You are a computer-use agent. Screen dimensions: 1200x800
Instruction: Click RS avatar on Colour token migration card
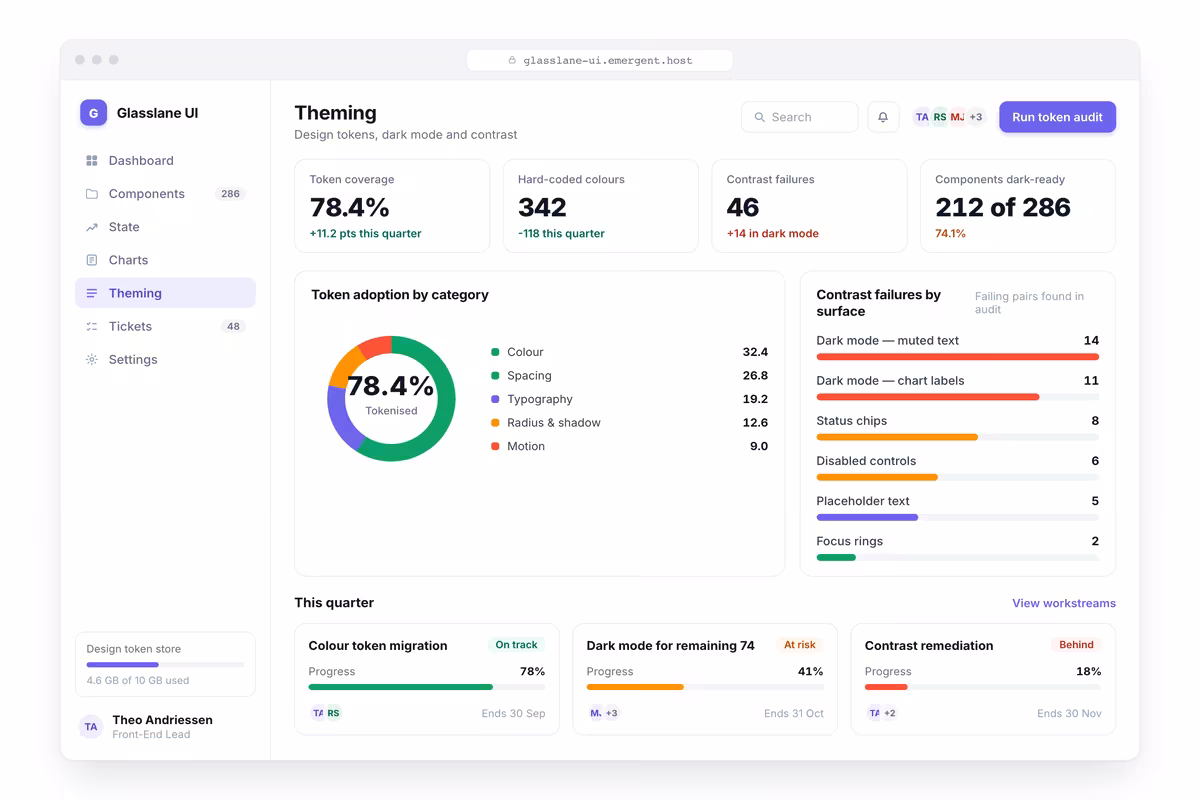333,713
